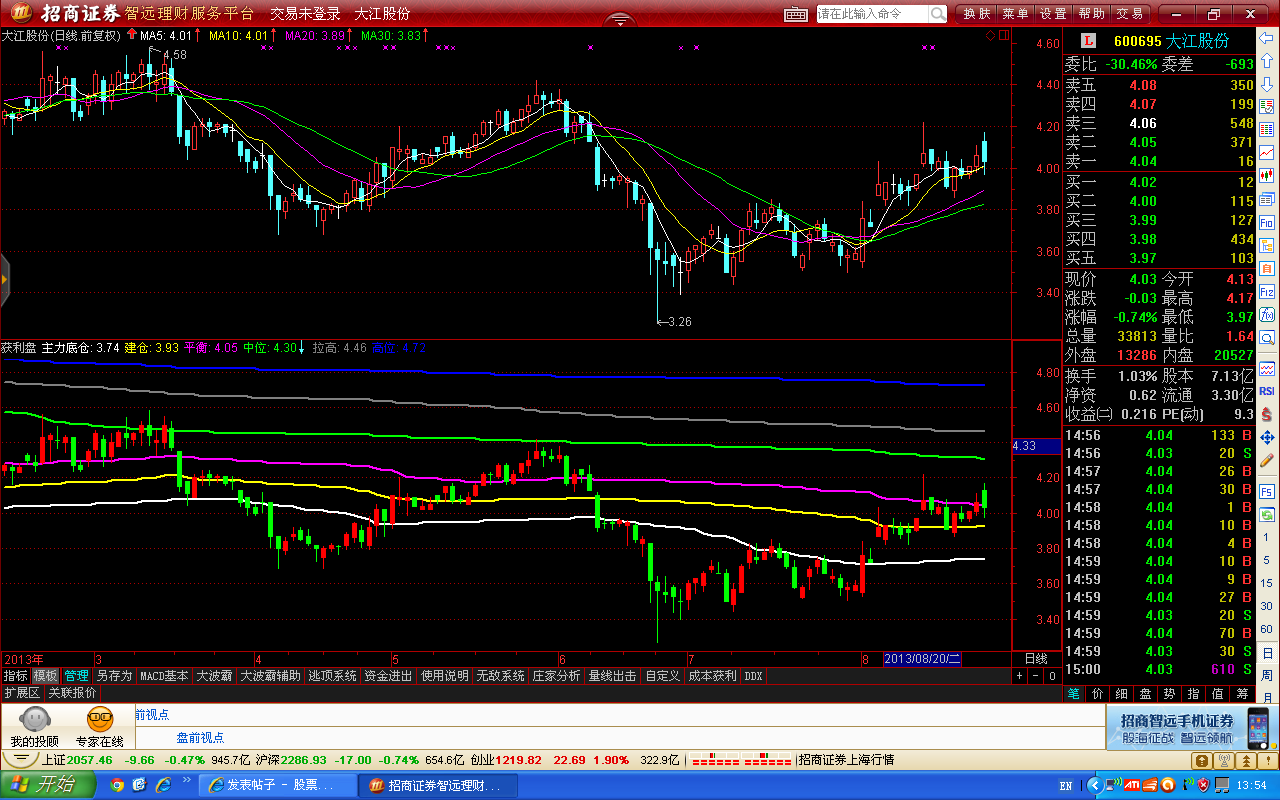Image resolution: width=1280 pixels, height=800 pixels.
Task: Click the RSI indicator icon
Action: [1266, 390]
